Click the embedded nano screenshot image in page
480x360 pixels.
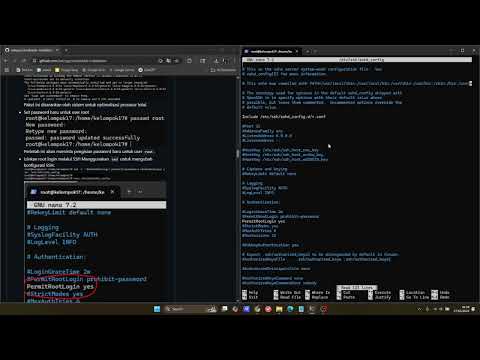point(96,242)
